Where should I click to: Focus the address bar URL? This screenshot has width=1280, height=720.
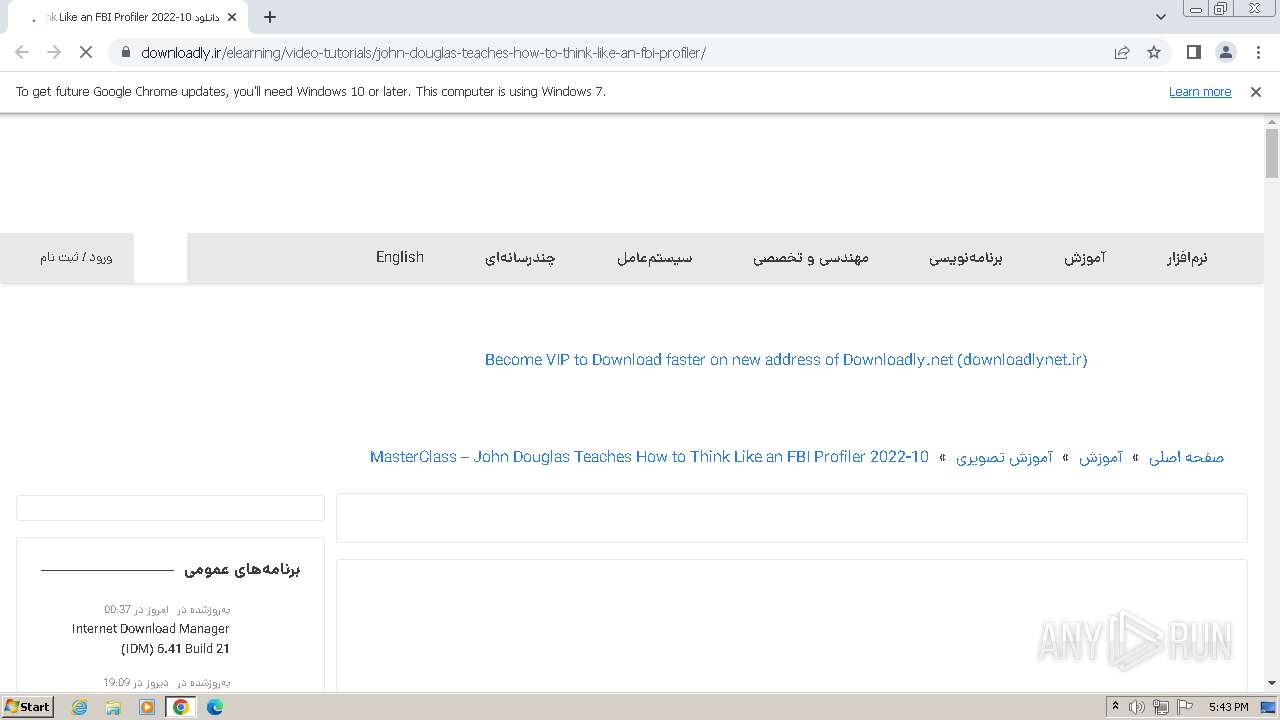(423, 53)
